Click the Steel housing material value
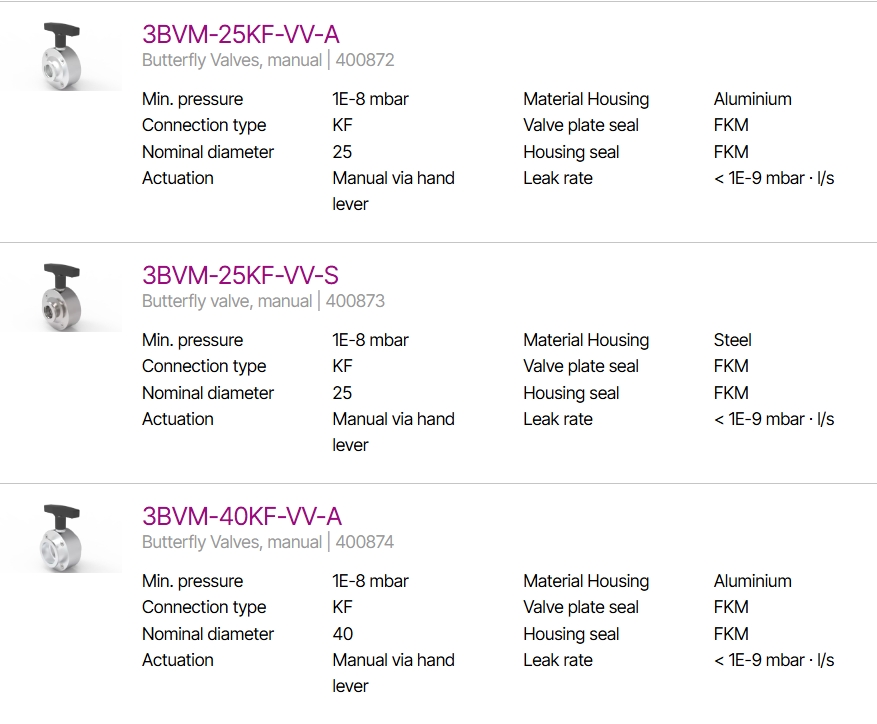Screen dimensions: 877x724 tap(732, 340)
